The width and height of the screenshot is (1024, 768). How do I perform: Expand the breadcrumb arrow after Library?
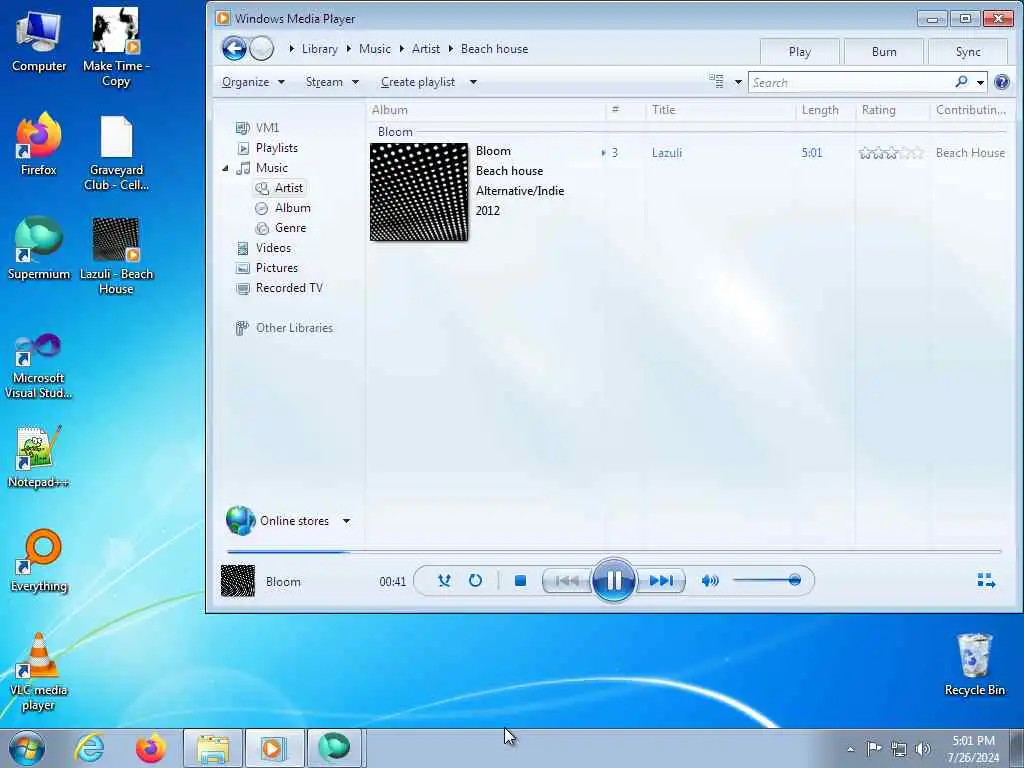(x=349, y=49)
